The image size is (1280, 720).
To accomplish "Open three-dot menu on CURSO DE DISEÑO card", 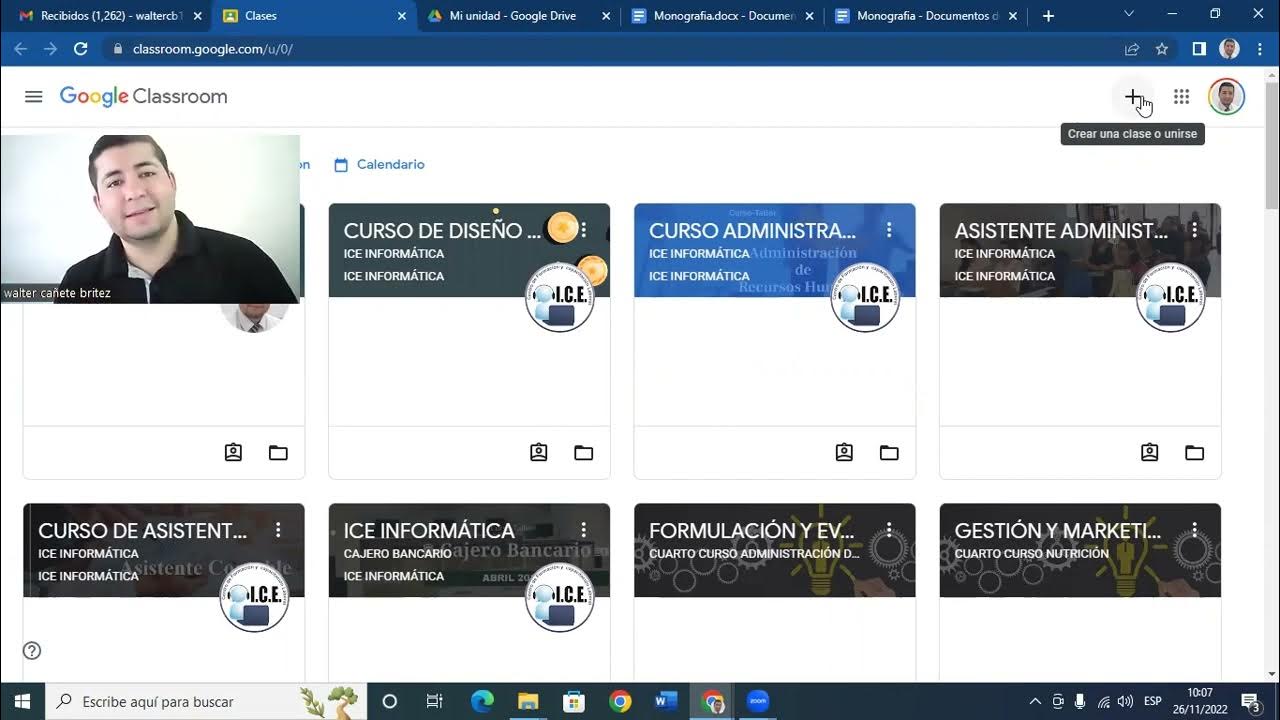I will pos(584,230).
